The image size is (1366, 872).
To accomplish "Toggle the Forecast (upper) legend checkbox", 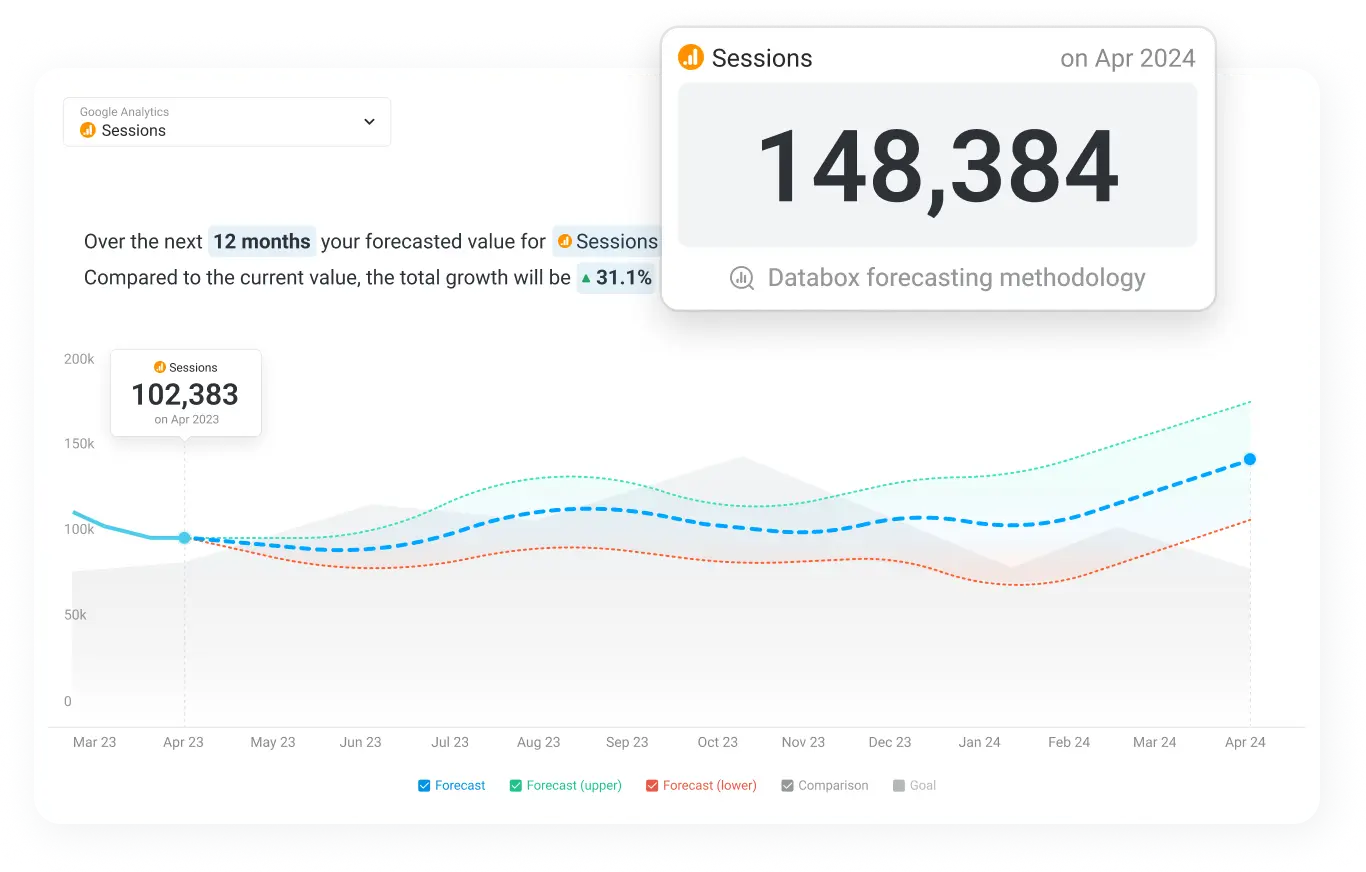I will click(x=516, y=786).
